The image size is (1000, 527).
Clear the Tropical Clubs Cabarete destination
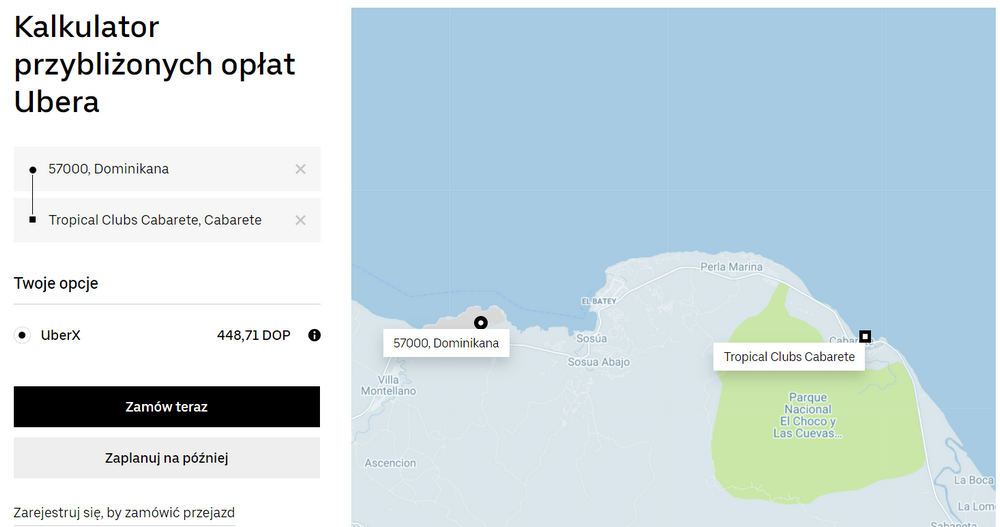pos(300,220)
